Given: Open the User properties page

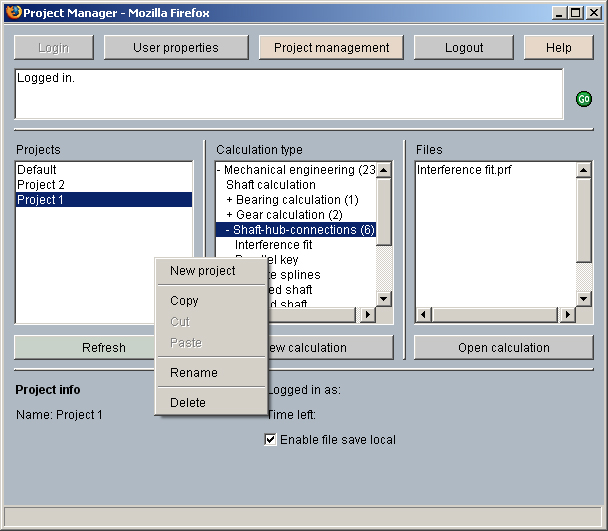Looking at the screenshot, I should (x=176, y=48).
